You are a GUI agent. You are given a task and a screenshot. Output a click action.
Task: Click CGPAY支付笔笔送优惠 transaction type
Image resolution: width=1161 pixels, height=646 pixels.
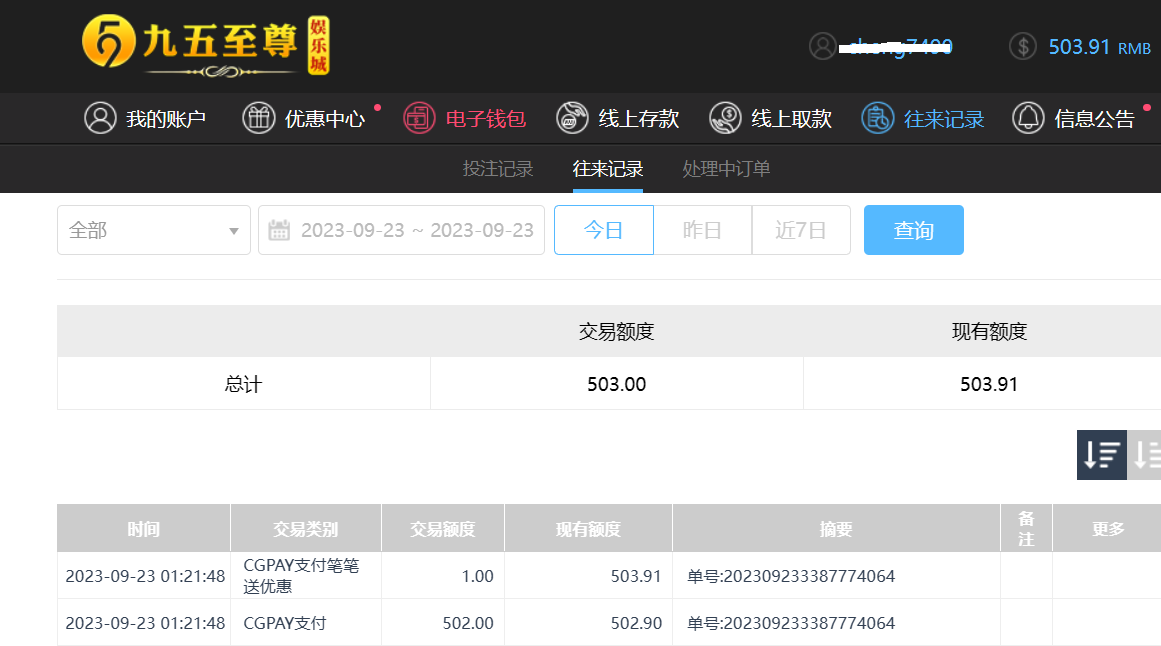pos(301,576)
